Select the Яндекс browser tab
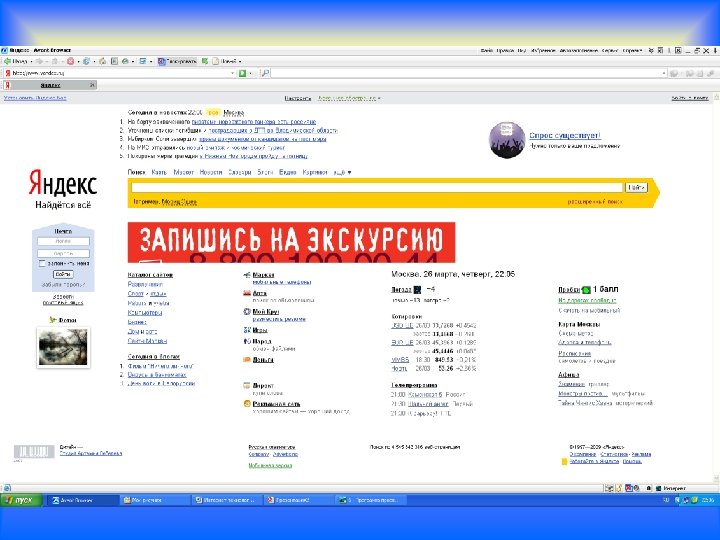 (x=50, y=85)
